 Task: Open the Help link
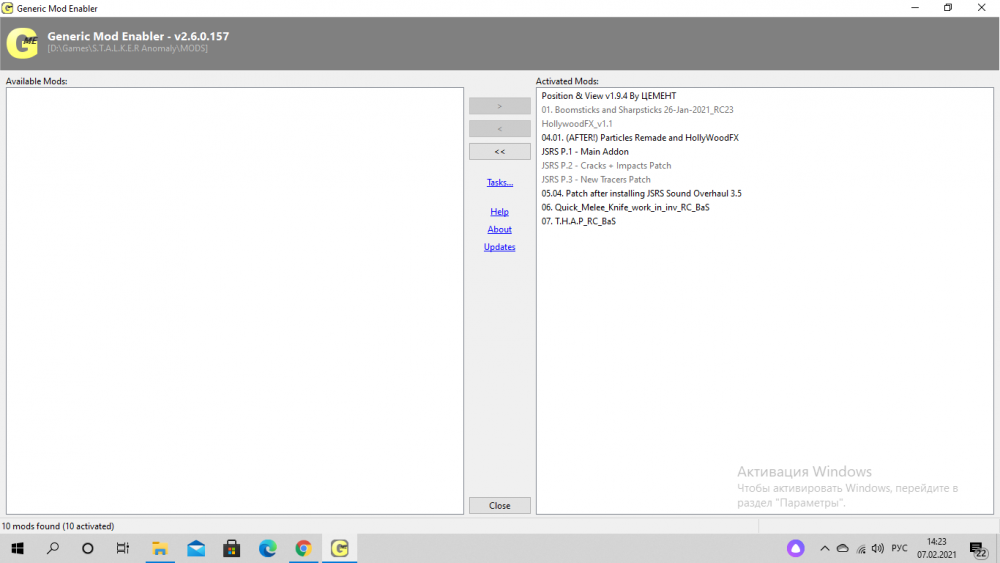coord(499,212)
